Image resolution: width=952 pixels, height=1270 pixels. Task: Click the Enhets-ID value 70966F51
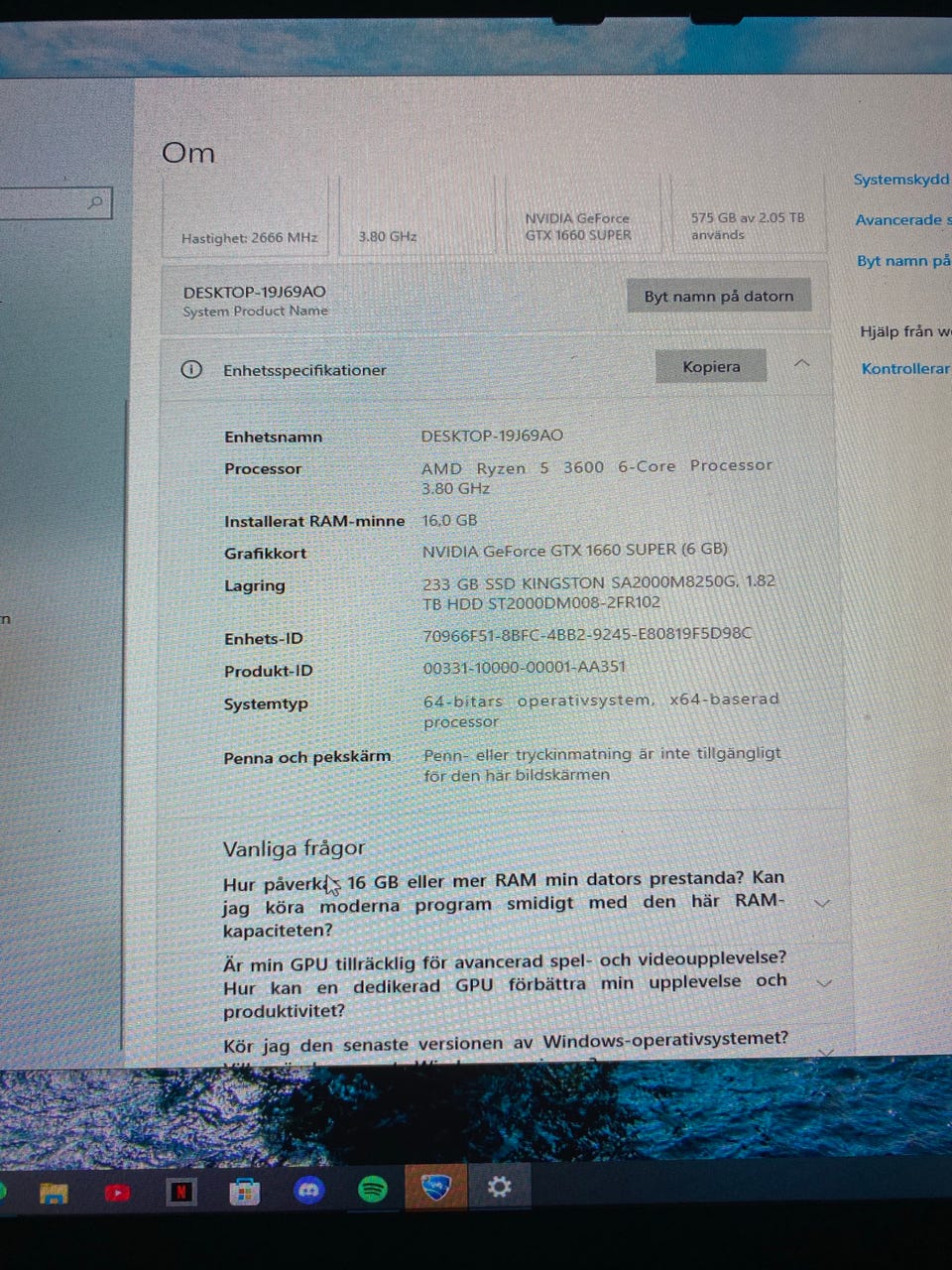(587, 633)
